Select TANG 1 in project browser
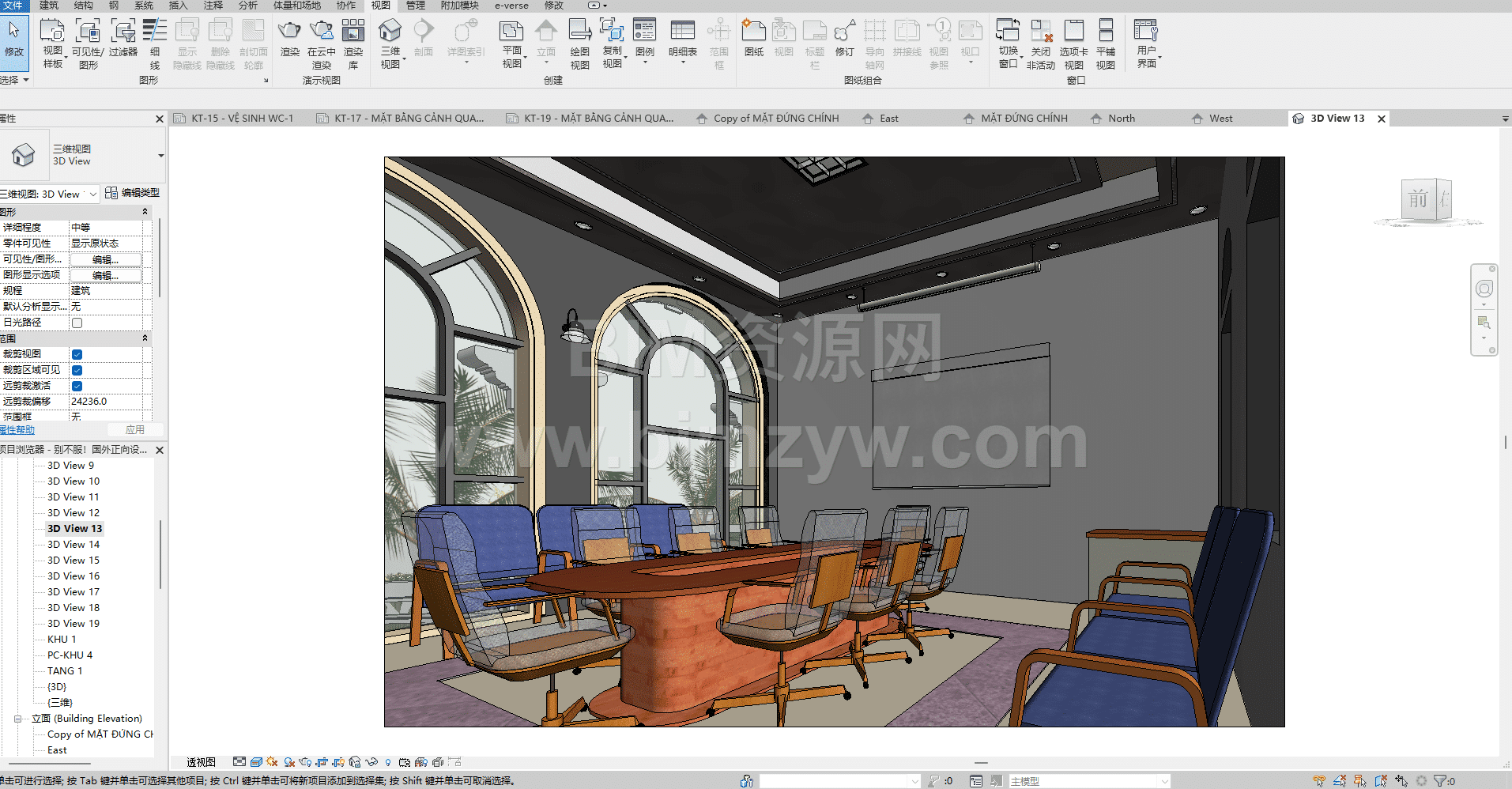The width and height of the screenshot is (1512, 789). point(65,671)
